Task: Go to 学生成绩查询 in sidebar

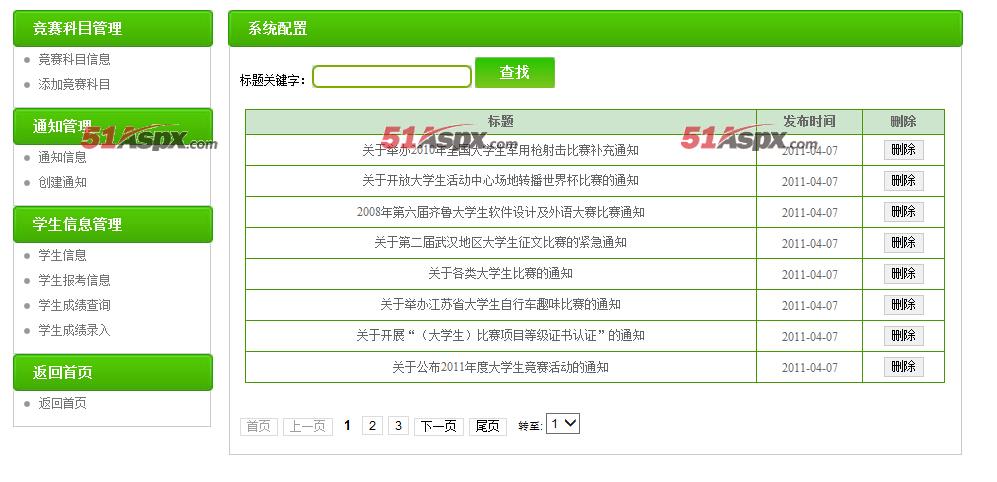Action: [x=74, y=305]
